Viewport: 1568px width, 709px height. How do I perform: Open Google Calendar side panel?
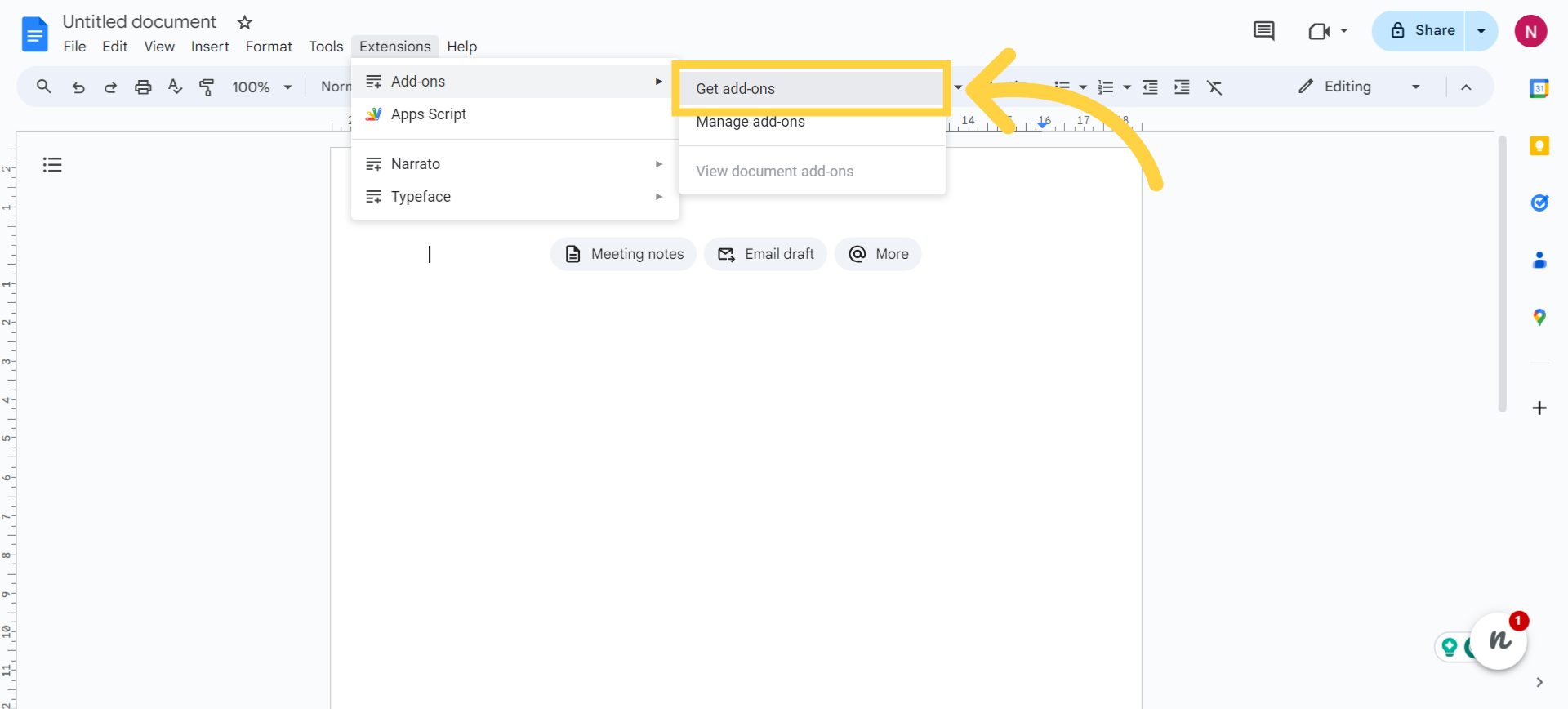click(x=1539, y=88)
